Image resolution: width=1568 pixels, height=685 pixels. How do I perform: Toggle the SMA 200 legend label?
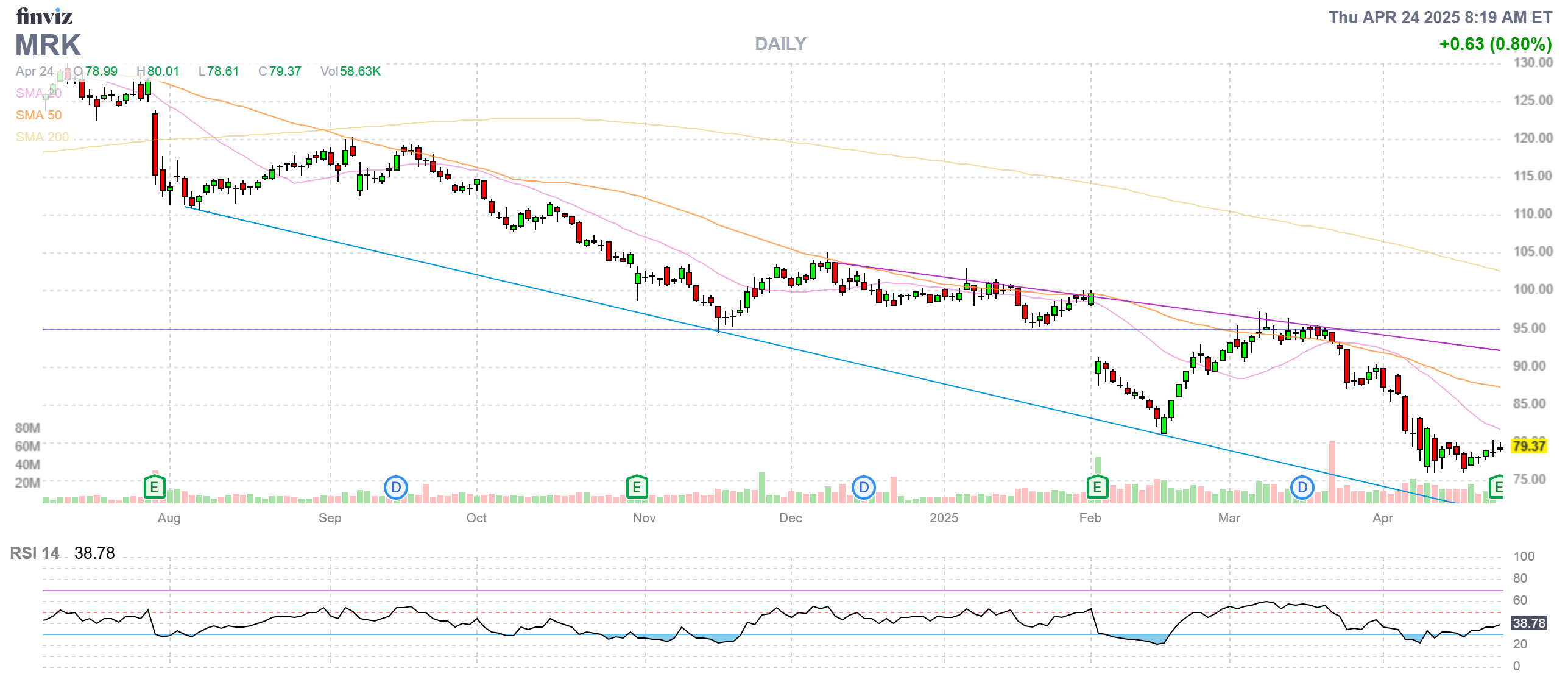click(42, 137)
